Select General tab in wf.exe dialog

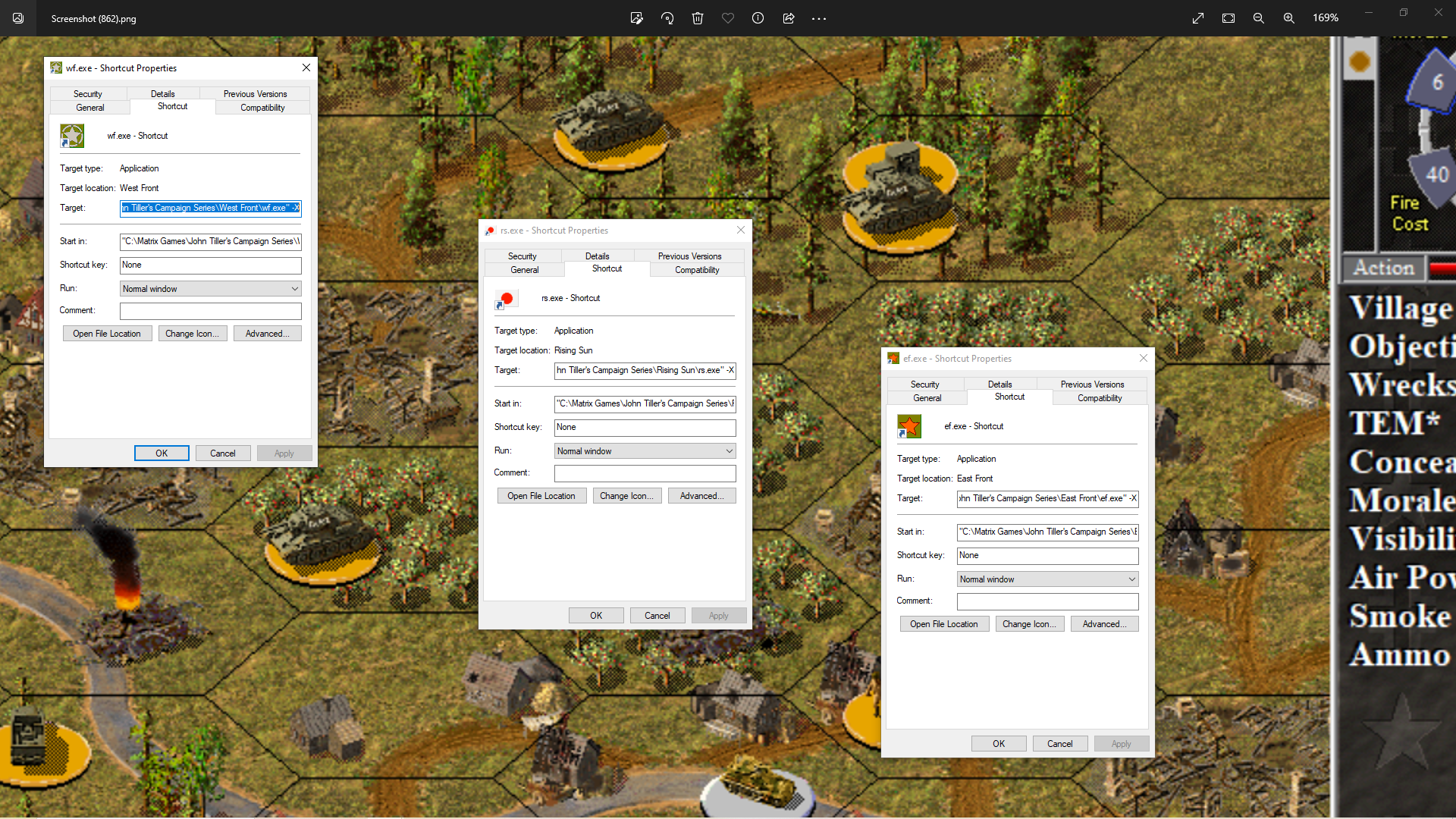pos(90,108)
